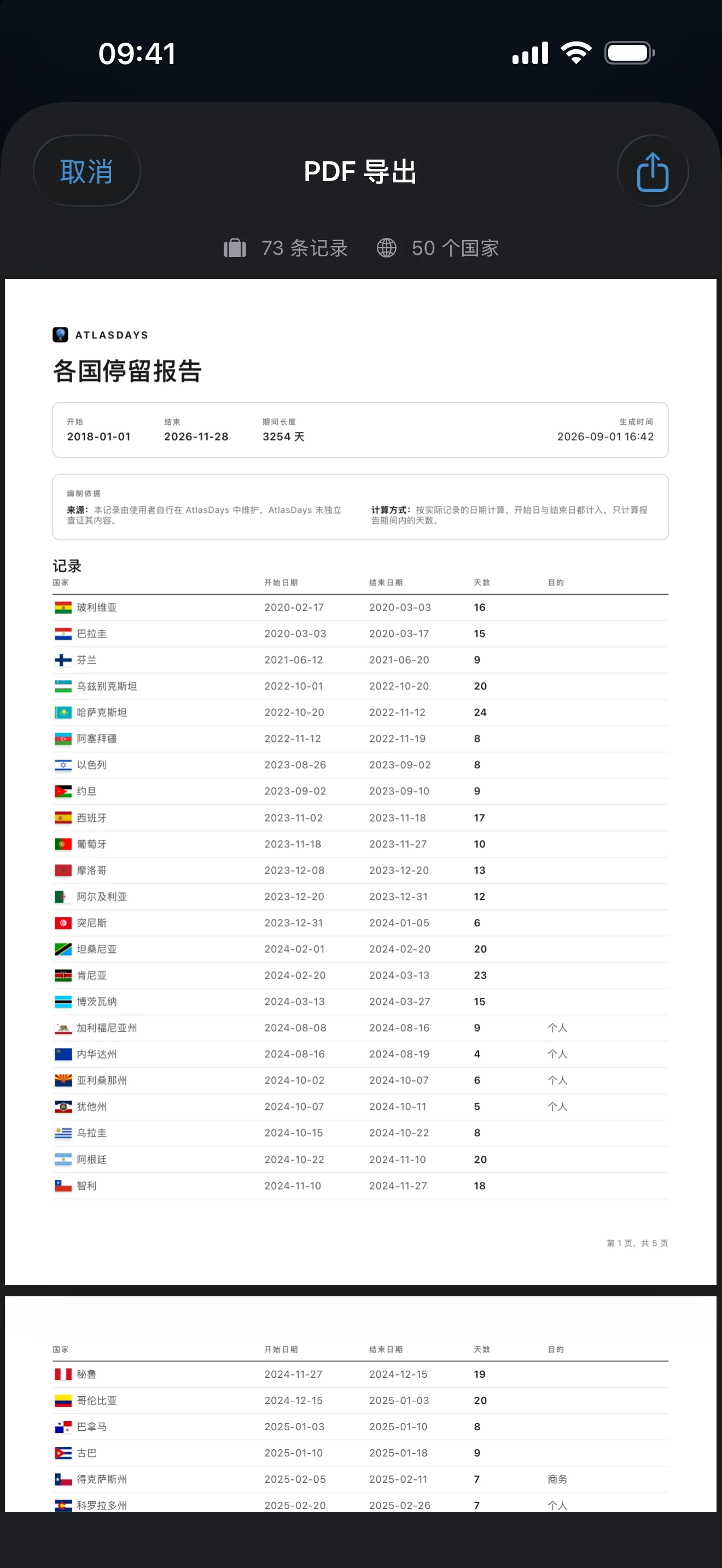Screen dimensions: 722x1568
Task: Tap the generated time 2026-09-01 16:42
Action: click(x=605, y=436)
